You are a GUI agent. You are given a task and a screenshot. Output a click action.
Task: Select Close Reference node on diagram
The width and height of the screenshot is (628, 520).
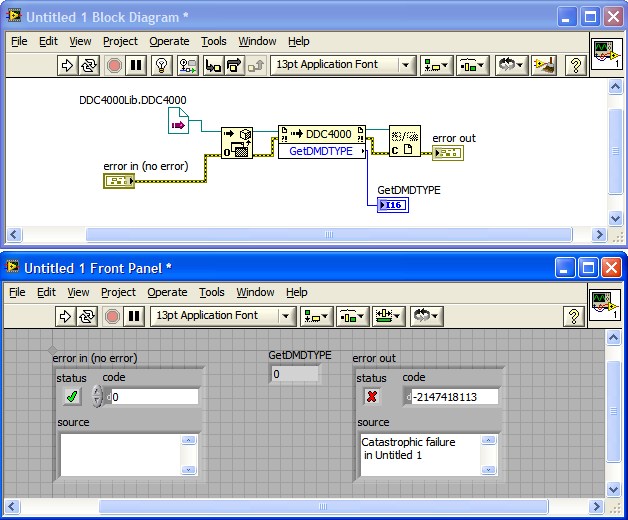coord(405,141)
